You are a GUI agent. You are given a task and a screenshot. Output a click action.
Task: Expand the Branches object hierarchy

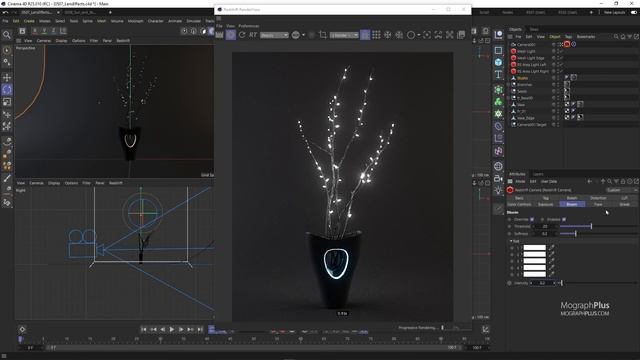coord(509,84)
